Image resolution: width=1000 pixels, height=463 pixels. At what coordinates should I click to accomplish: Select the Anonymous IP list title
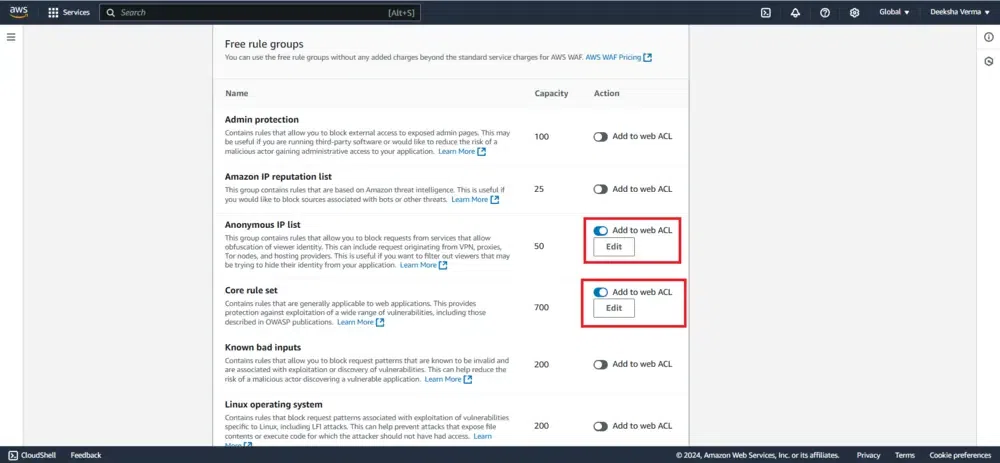click(263, 225)
